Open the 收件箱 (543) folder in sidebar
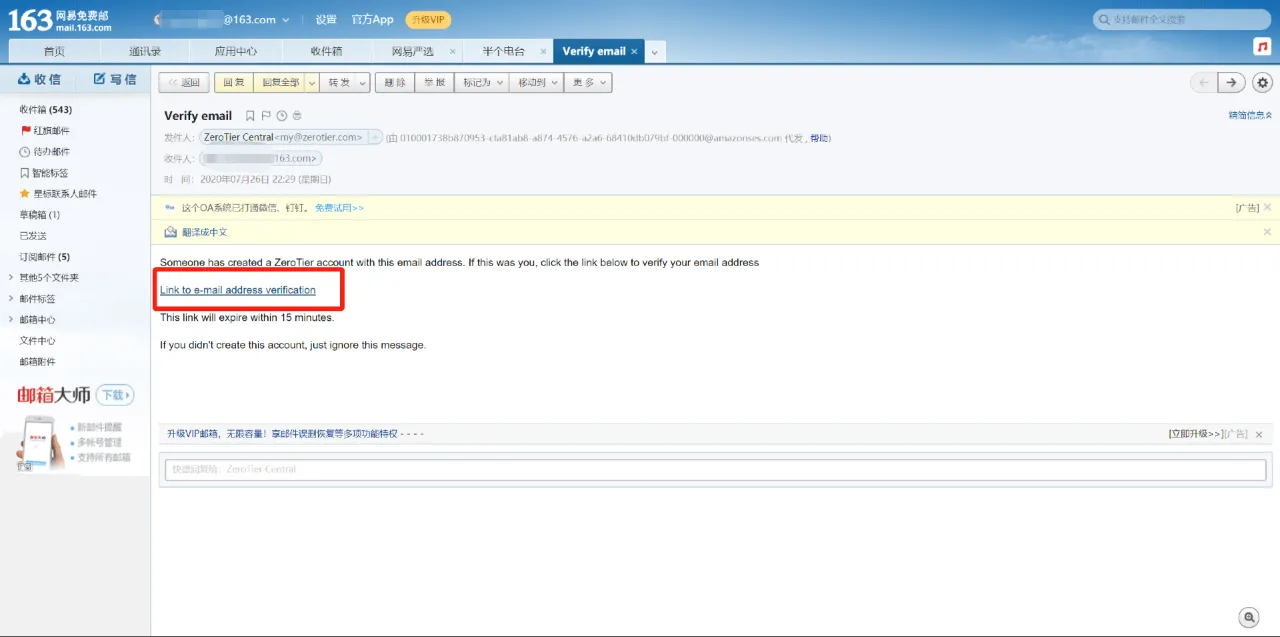The height and width of the screenshot is (637, 1280). pyautogui.click(x=46, y=110)
